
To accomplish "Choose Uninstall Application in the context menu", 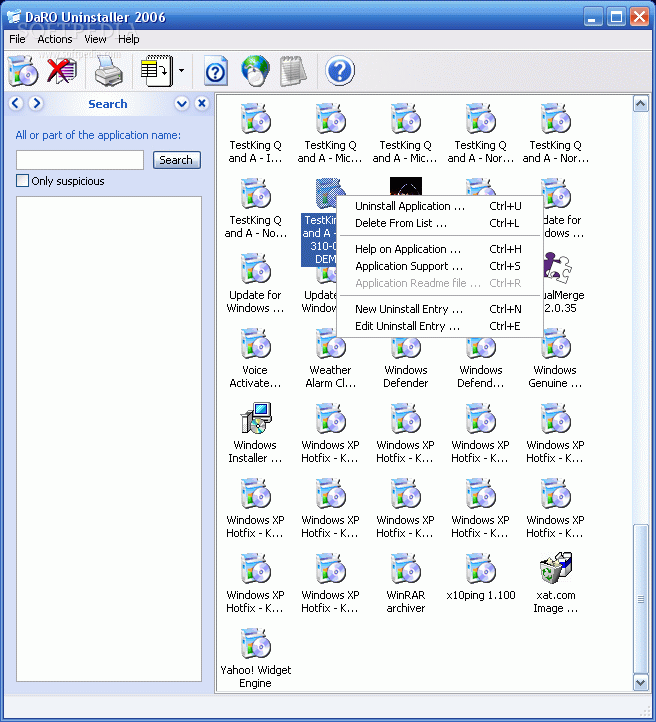I will pos(440,206).
